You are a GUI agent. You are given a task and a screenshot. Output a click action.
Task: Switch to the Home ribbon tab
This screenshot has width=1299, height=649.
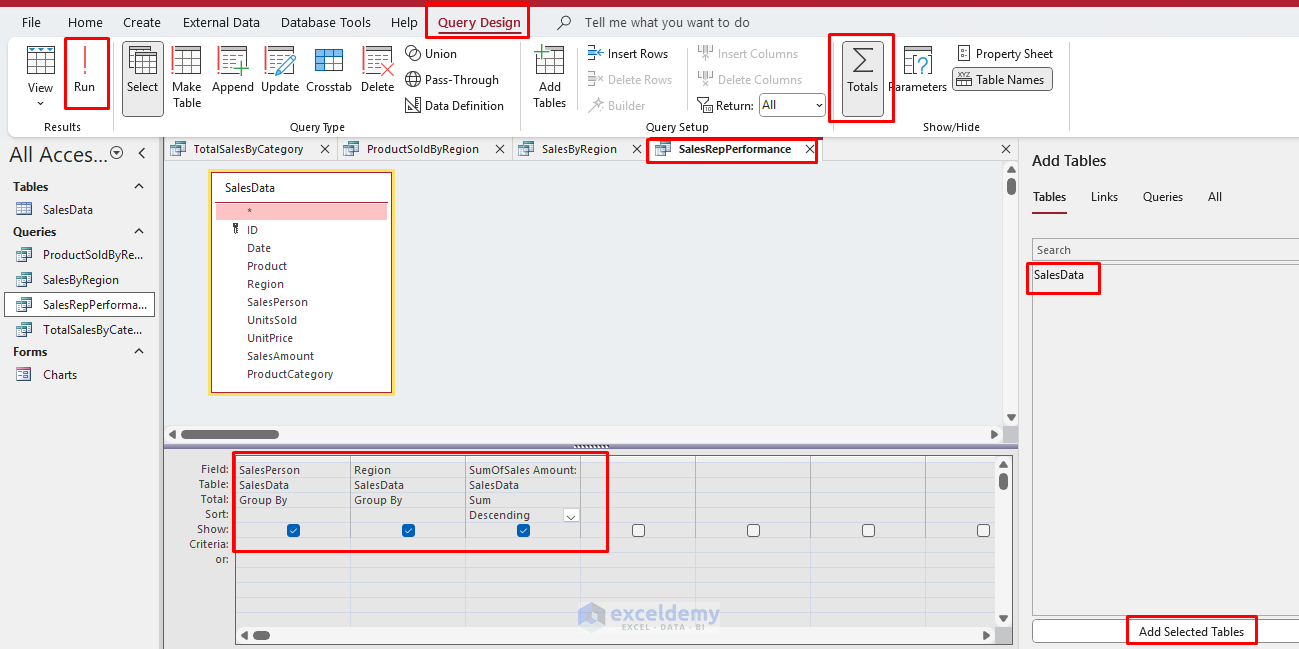tap(85, 22)
